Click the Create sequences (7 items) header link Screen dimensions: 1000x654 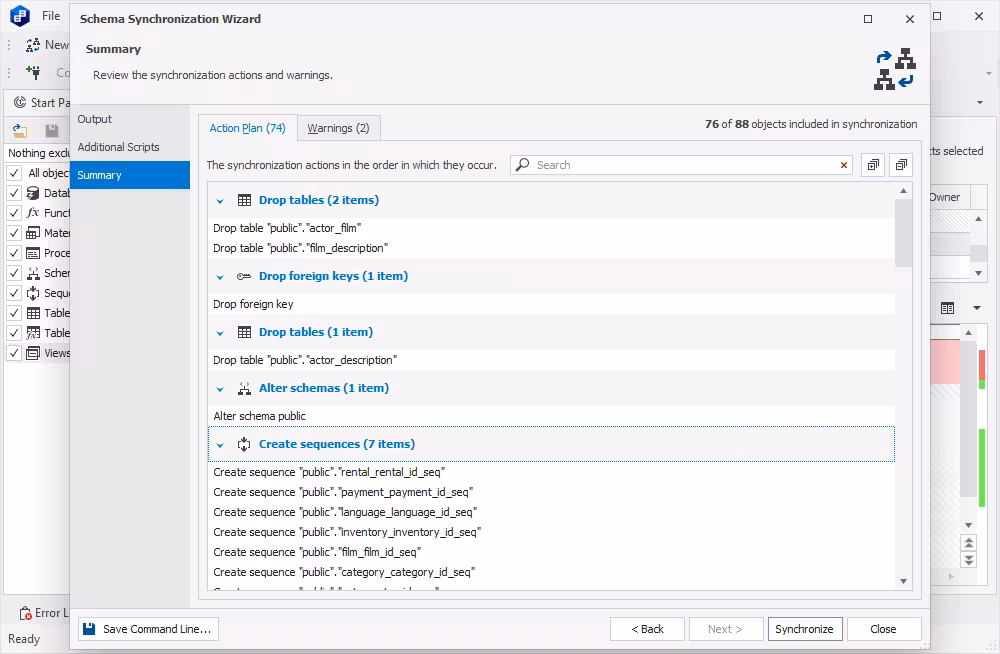tap(337, 444)
